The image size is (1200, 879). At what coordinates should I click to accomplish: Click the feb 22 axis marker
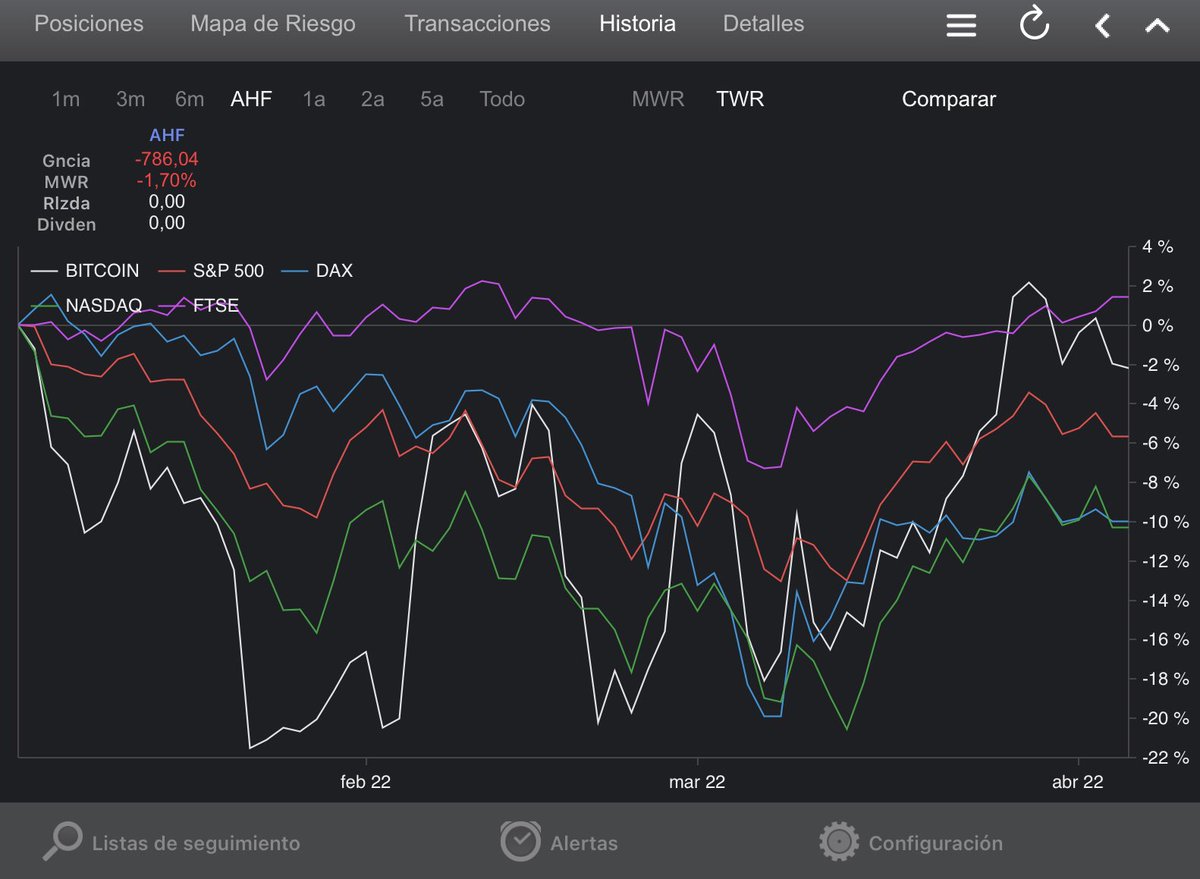click(366, 782)
